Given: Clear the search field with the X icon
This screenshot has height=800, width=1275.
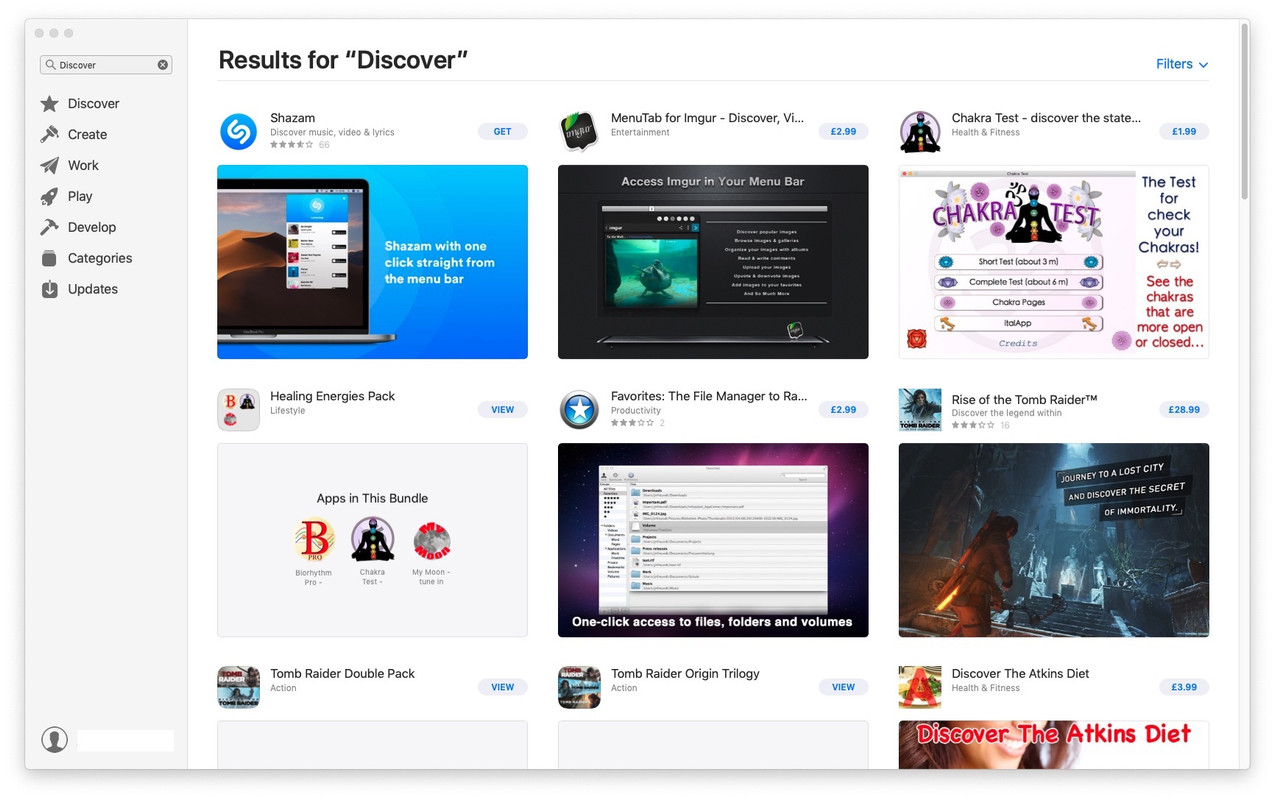Looking at the screenshot, I should [163, 65].
